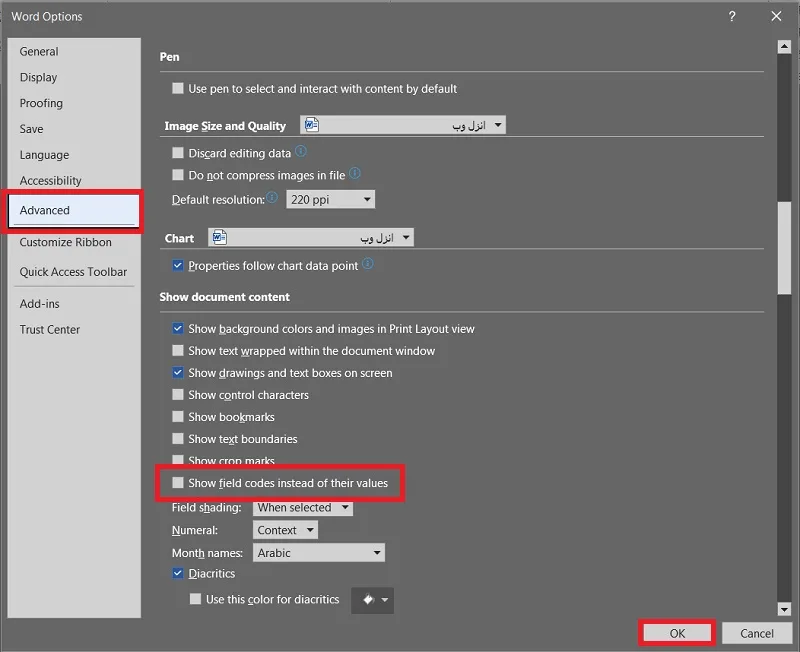Click Word document icon in Image Size dropdown
The width and height of the screenshot is (800, 652).
point(311,124)
